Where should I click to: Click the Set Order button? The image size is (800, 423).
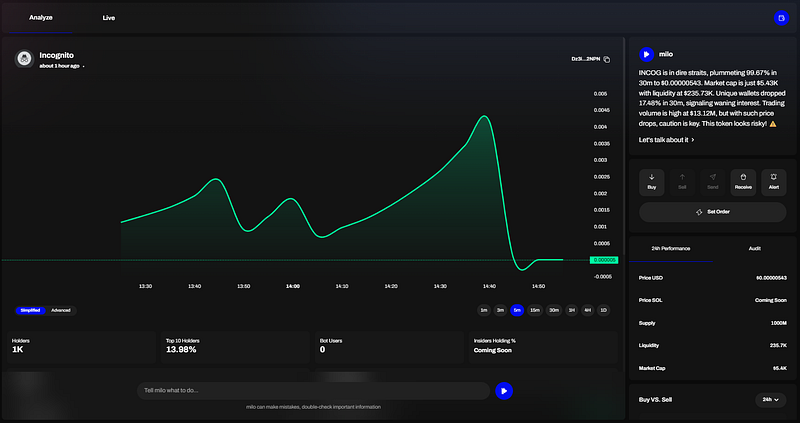tap(713, 212)
